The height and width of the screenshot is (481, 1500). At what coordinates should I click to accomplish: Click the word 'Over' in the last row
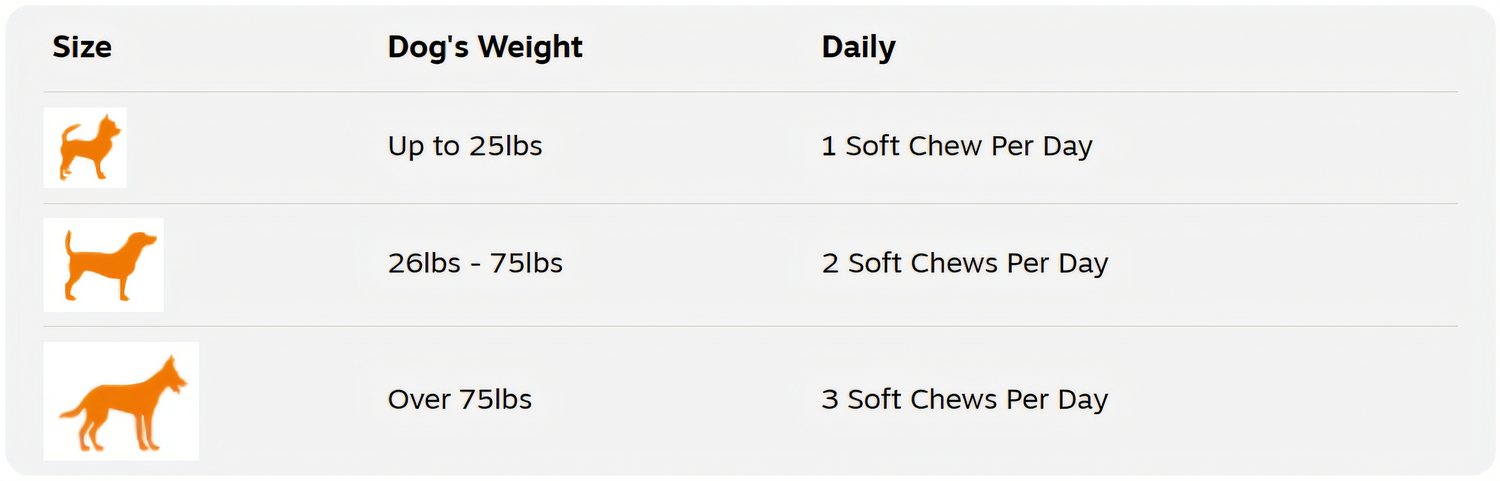419,400
